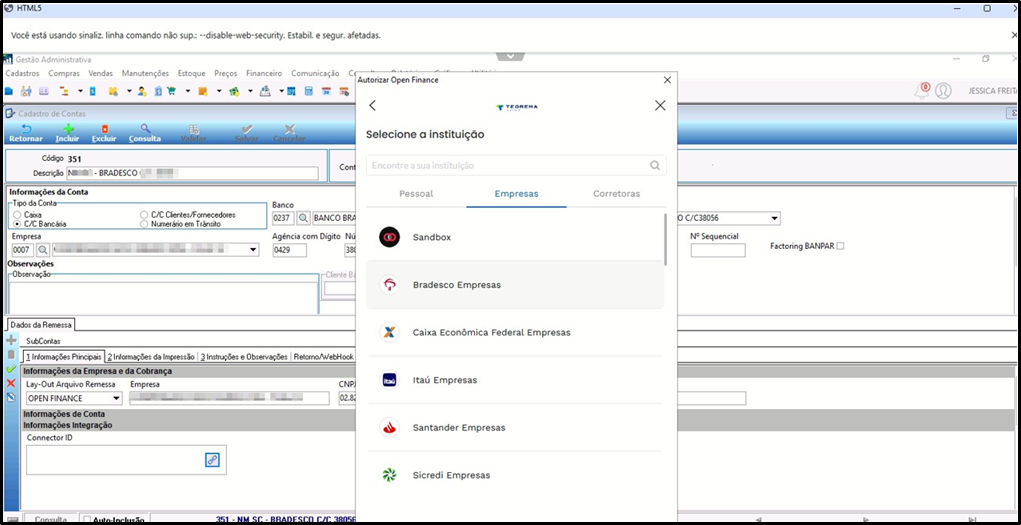Viewport: 1021px width, 525px height.
Task: Click the Retornar toolbar icon
Action: [x=26, y=134]
